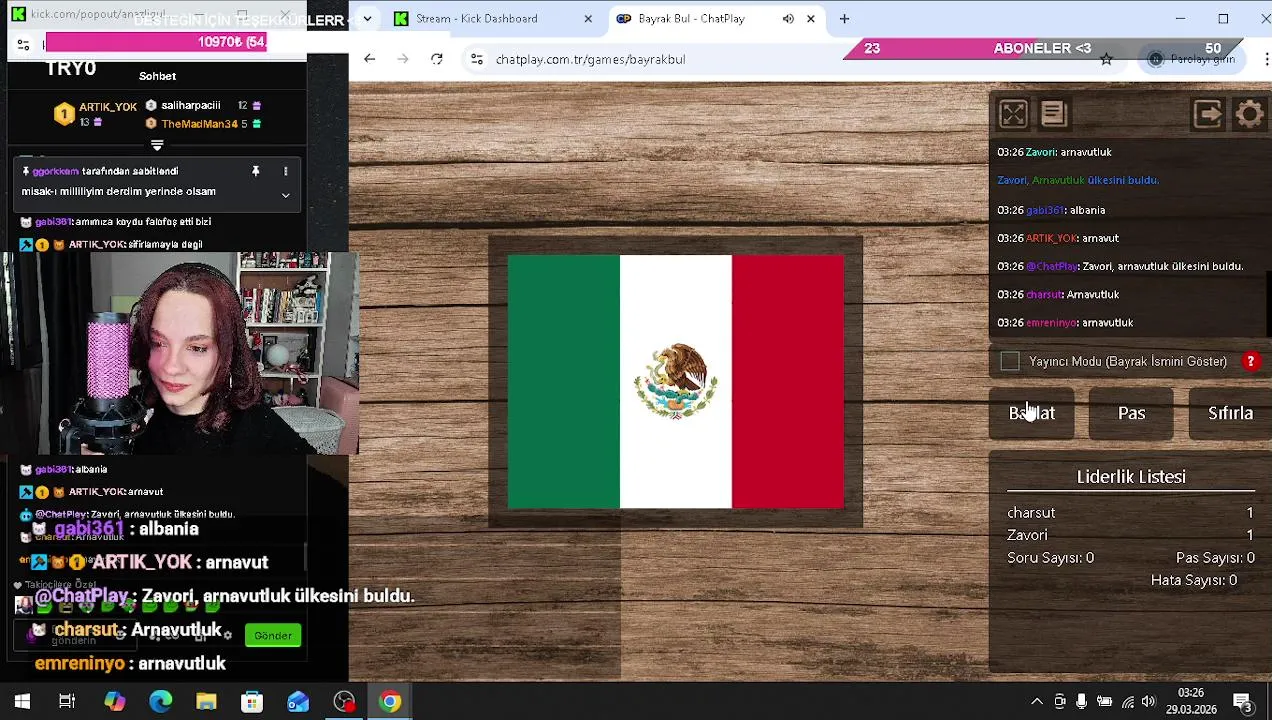1272x720 pixels.
Task: Click the Sıfırla button
Action: click(x=1230, y=413)
